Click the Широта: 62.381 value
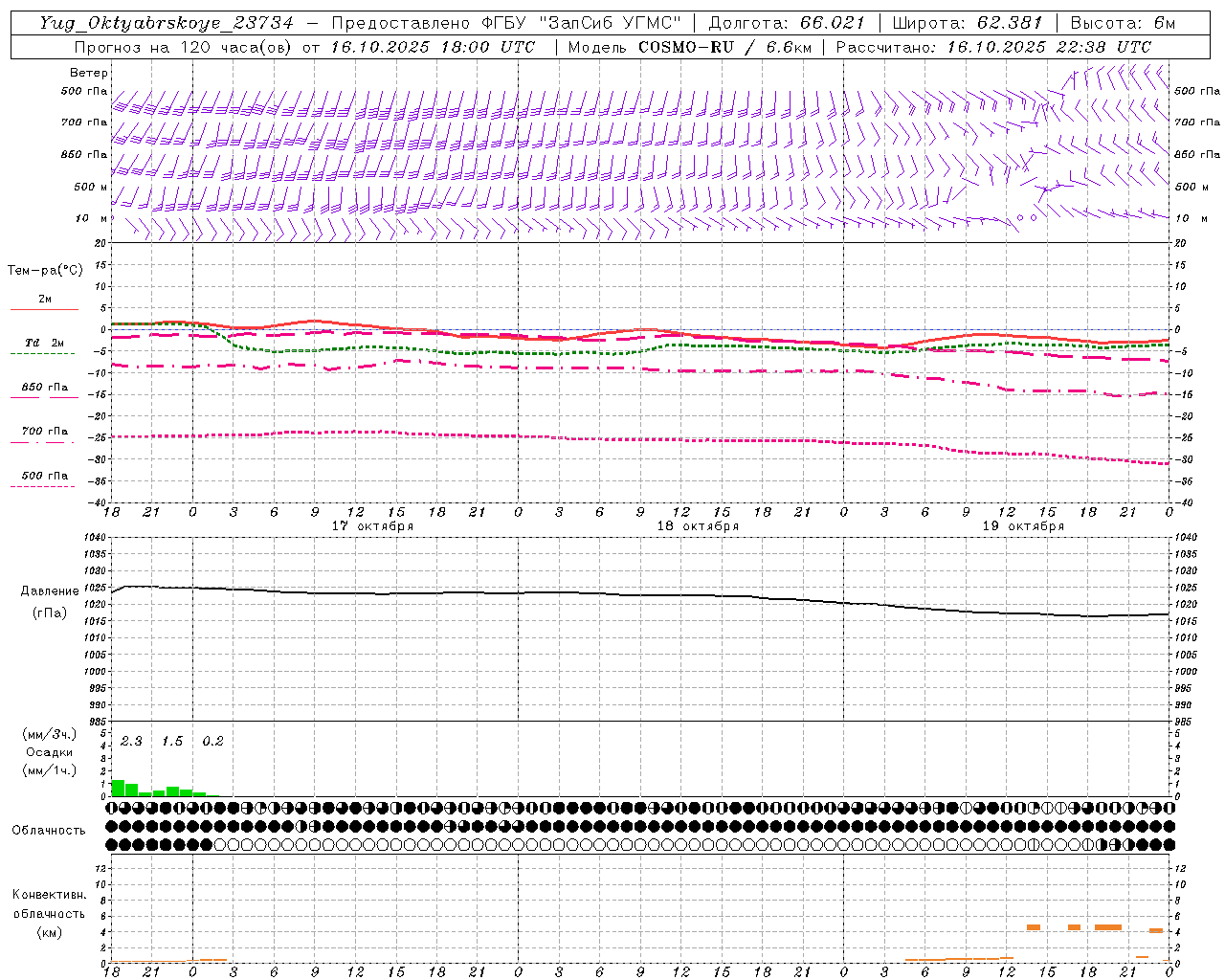The image size is (1225, 980). click(x=967, y=23)
